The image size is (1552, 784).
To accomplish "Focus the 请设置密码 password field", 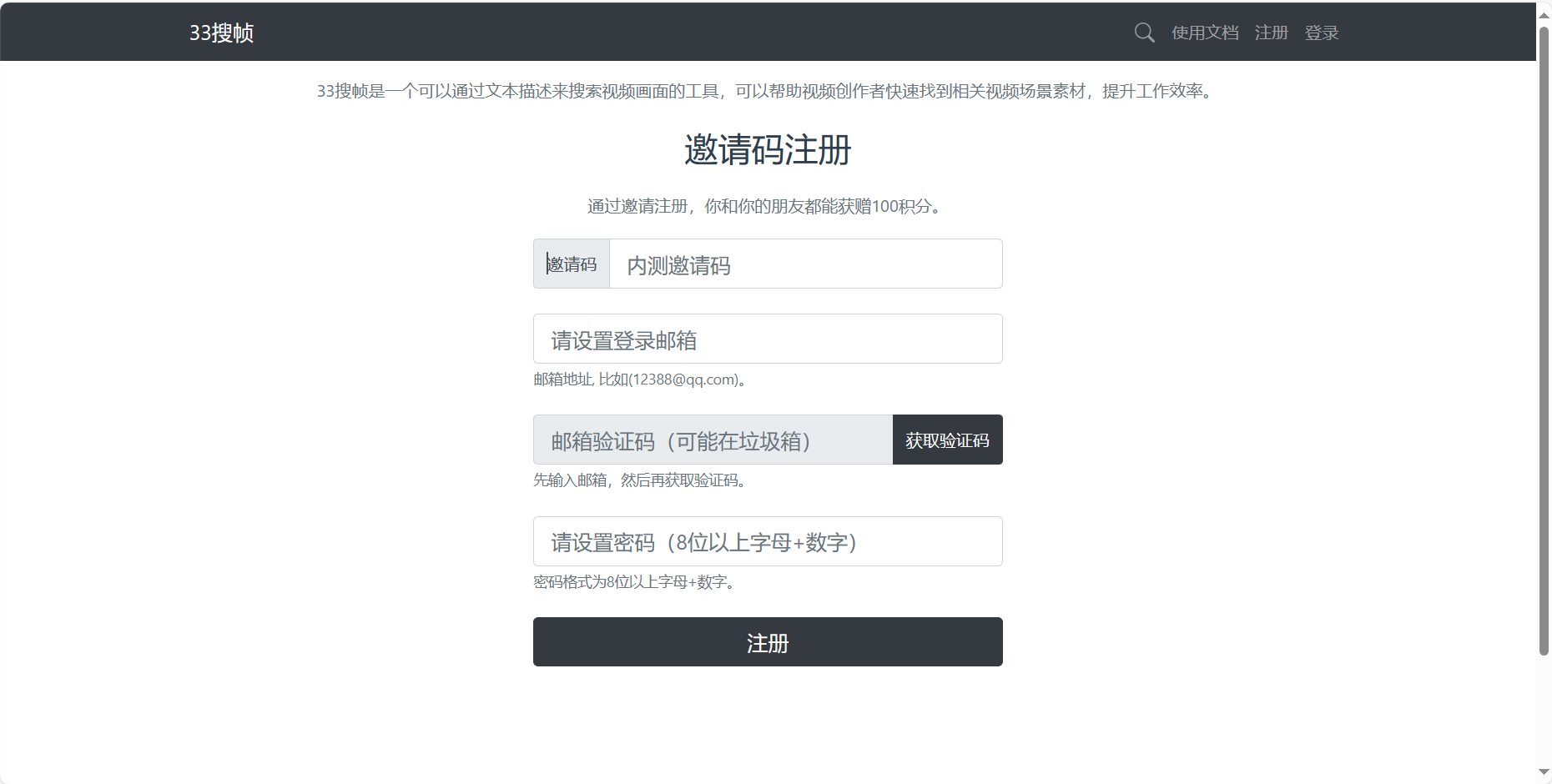I will point(768,542).
